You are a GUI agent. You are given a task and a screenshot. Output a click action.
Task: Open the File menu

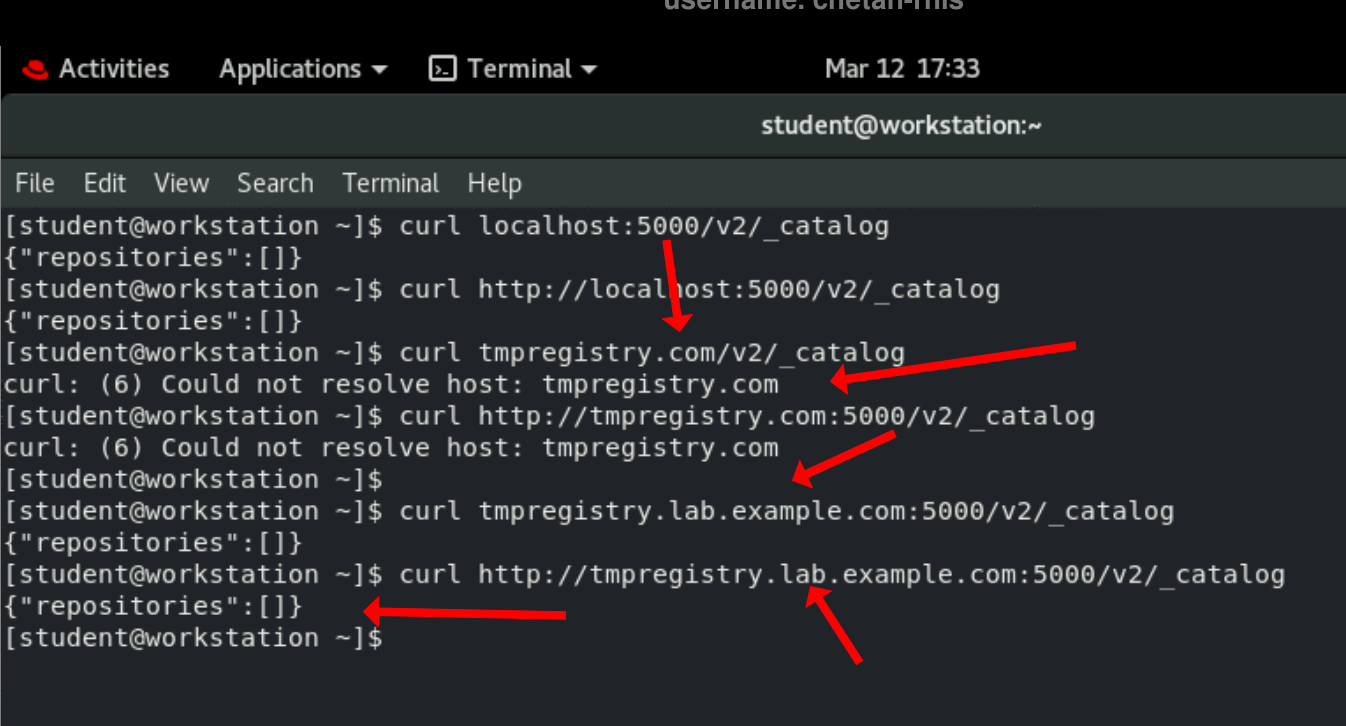tap(34, 183)
